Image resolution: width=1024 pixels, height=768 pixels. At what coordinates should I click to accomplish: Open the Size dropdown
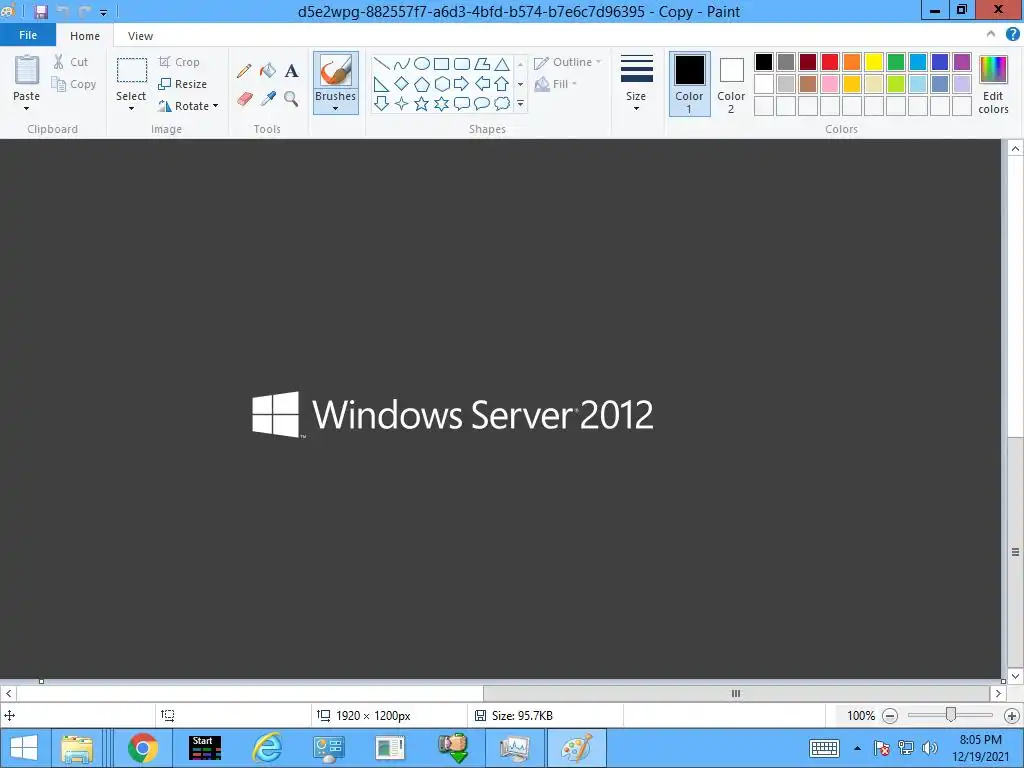click(x=636, y=83)
